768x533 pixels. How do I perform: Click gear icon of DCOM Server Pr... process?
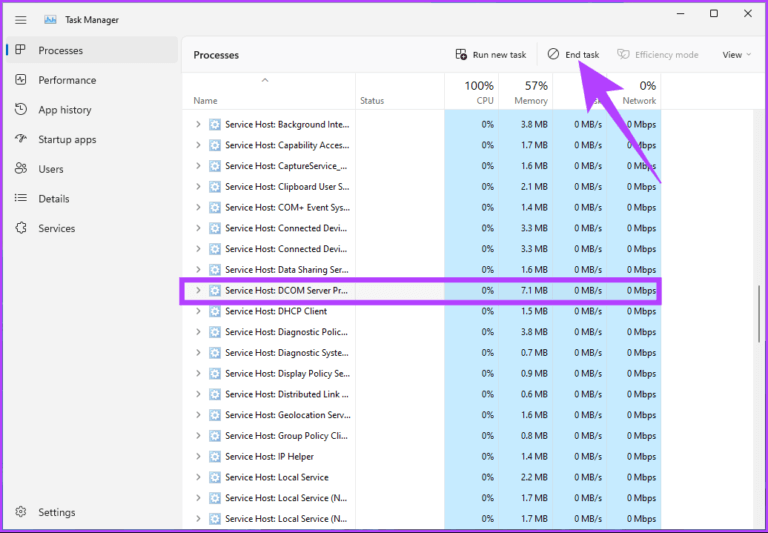[x=215, y=291]
